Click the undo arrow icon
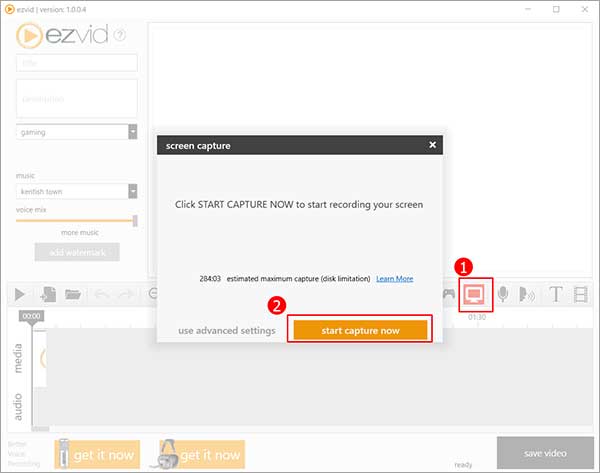Viewport: 600px width, 473px height. (x=101, y=294)
